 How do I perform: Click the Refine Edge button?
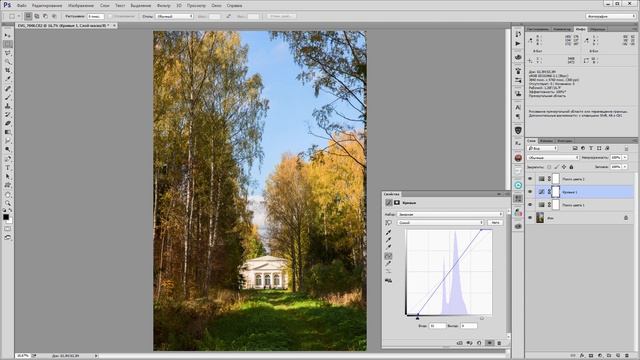click(x=281, y=16)
